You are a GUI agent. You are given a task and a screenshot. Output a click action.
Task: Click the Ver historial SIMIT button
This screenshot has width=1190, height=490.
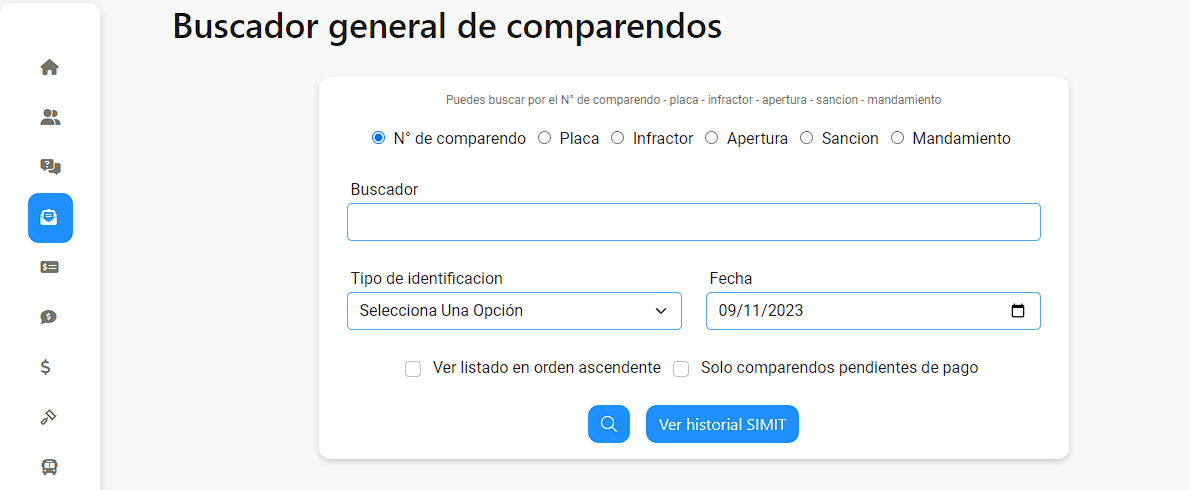point(722,424)
